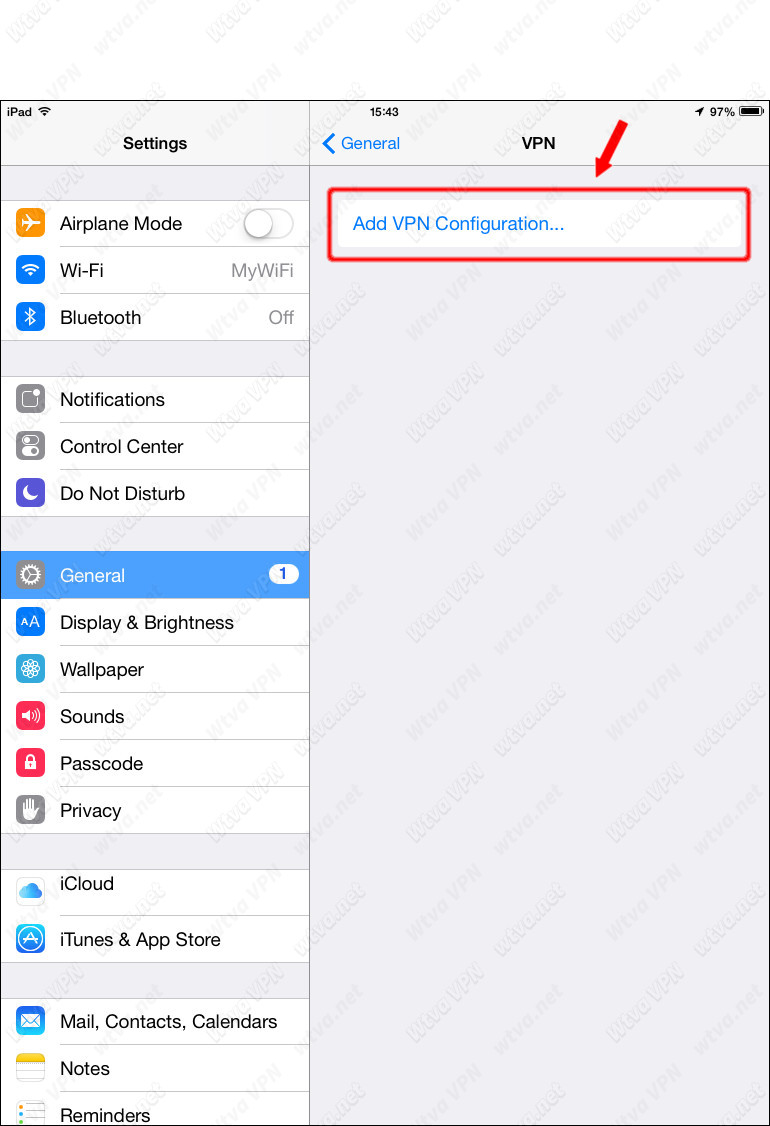Tap the General badge showing 1
This screenshot has height=1126, width=770.
point(283,574)
